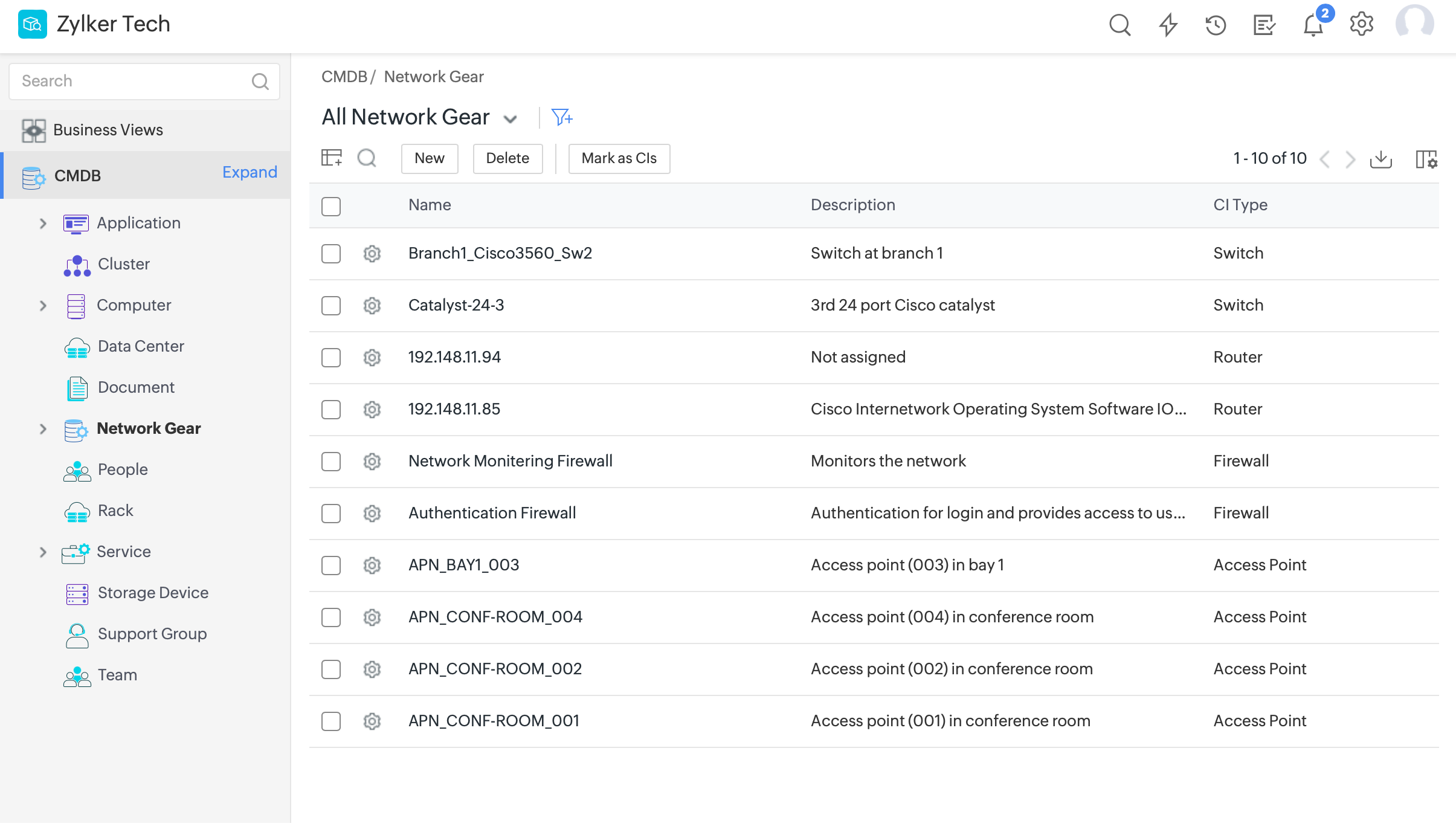
Task: Open recent history clock icon
Action: (x=1216, y=25)
